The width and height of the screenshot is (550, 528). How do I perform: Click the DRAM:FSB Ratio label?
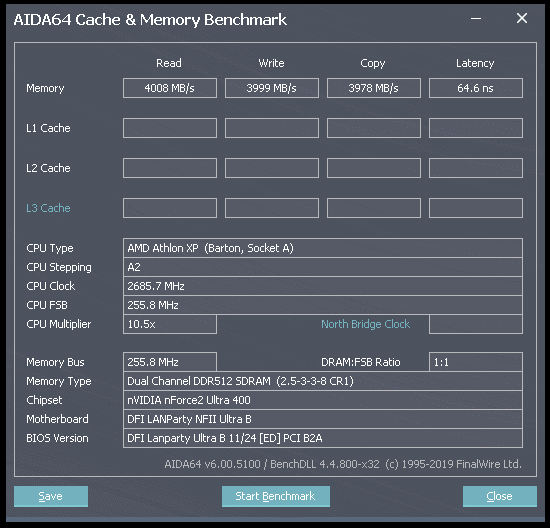[x=361, y=362]
